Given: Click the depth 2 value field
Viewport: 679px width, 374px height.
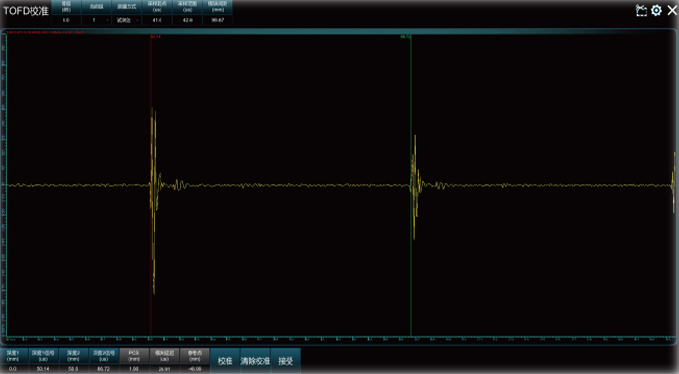Looking at the screenshot, I should [74, 369].
